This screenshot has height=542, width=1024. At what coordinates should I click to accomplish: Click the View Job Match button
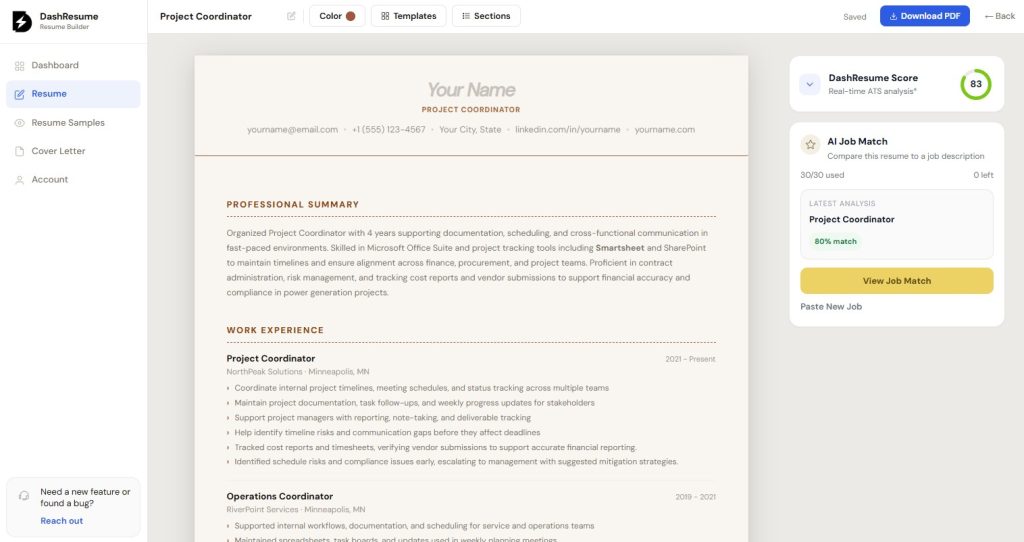coord(897,281)
